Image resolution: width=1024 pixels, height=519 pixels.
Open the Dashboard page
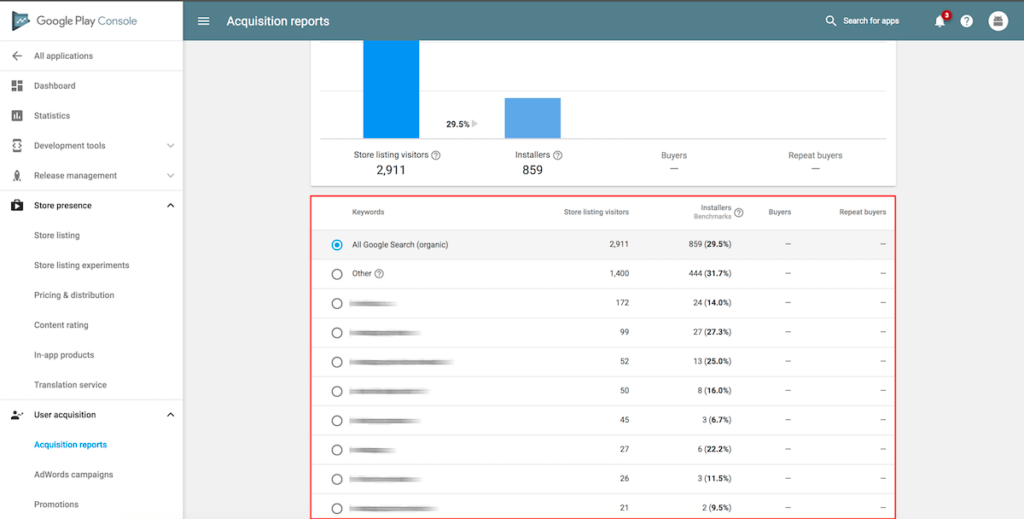[54, 86]
